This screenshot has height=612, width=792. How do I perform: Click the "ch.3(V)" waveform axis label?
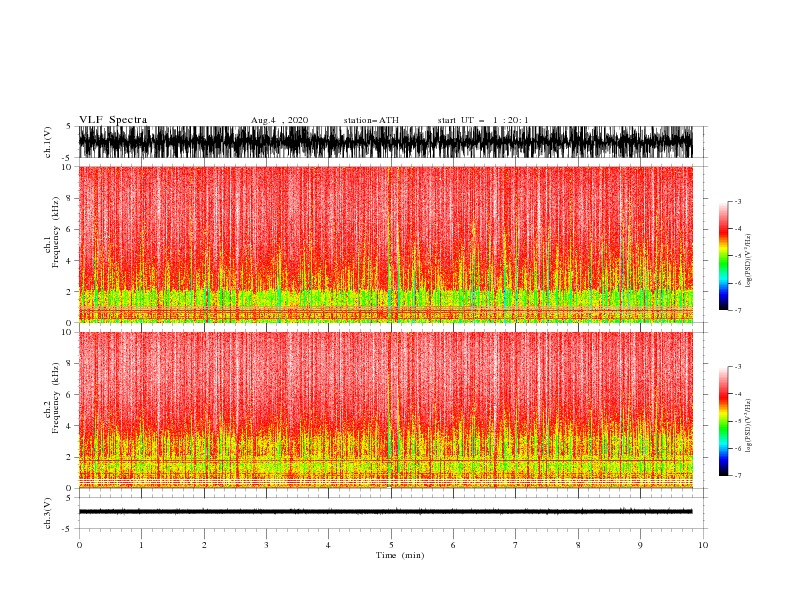pos(48,513)
